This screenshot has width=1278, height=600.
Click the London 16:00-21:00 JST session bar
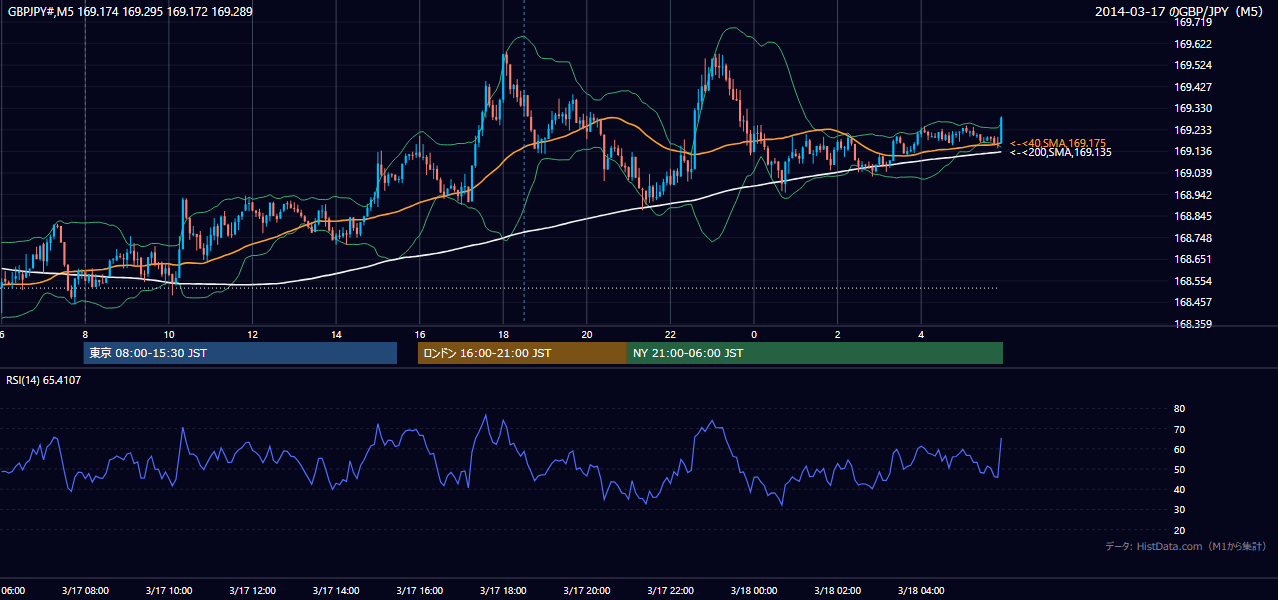coord(522,353)
